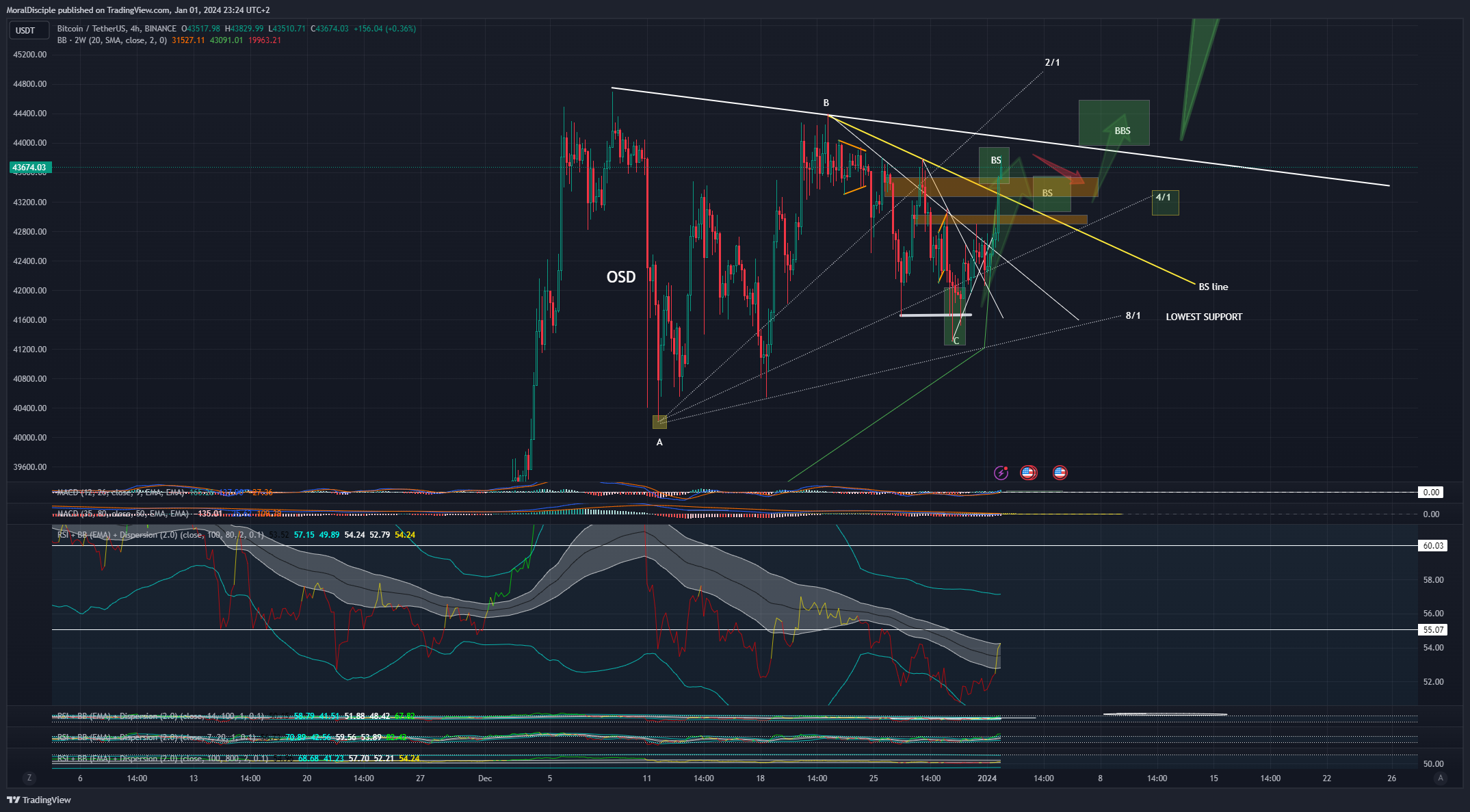Toggle the A auto-scale icon
Viewport: 1470px width, 812px height.
[1441, 778]
